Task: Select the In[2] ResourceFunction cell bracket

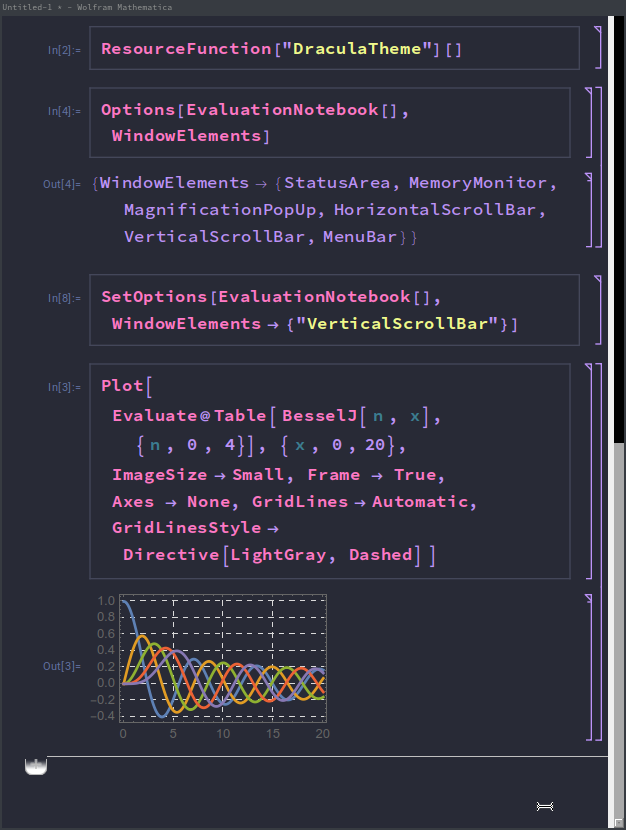Action: click(x=598, y=48)
